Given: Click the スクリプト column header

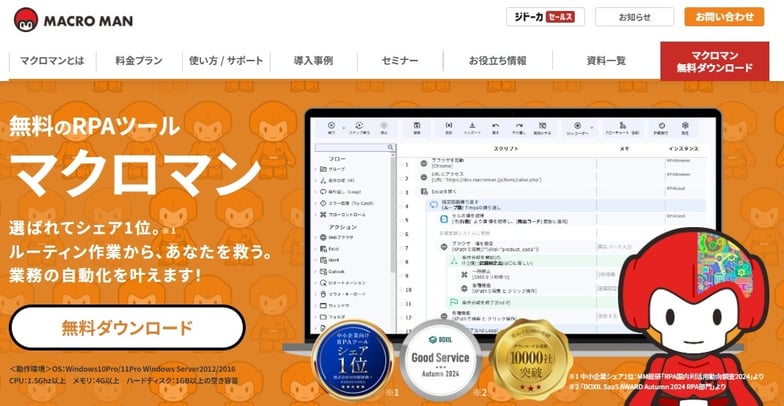Looking at the screenshot, I should [506, 149].
